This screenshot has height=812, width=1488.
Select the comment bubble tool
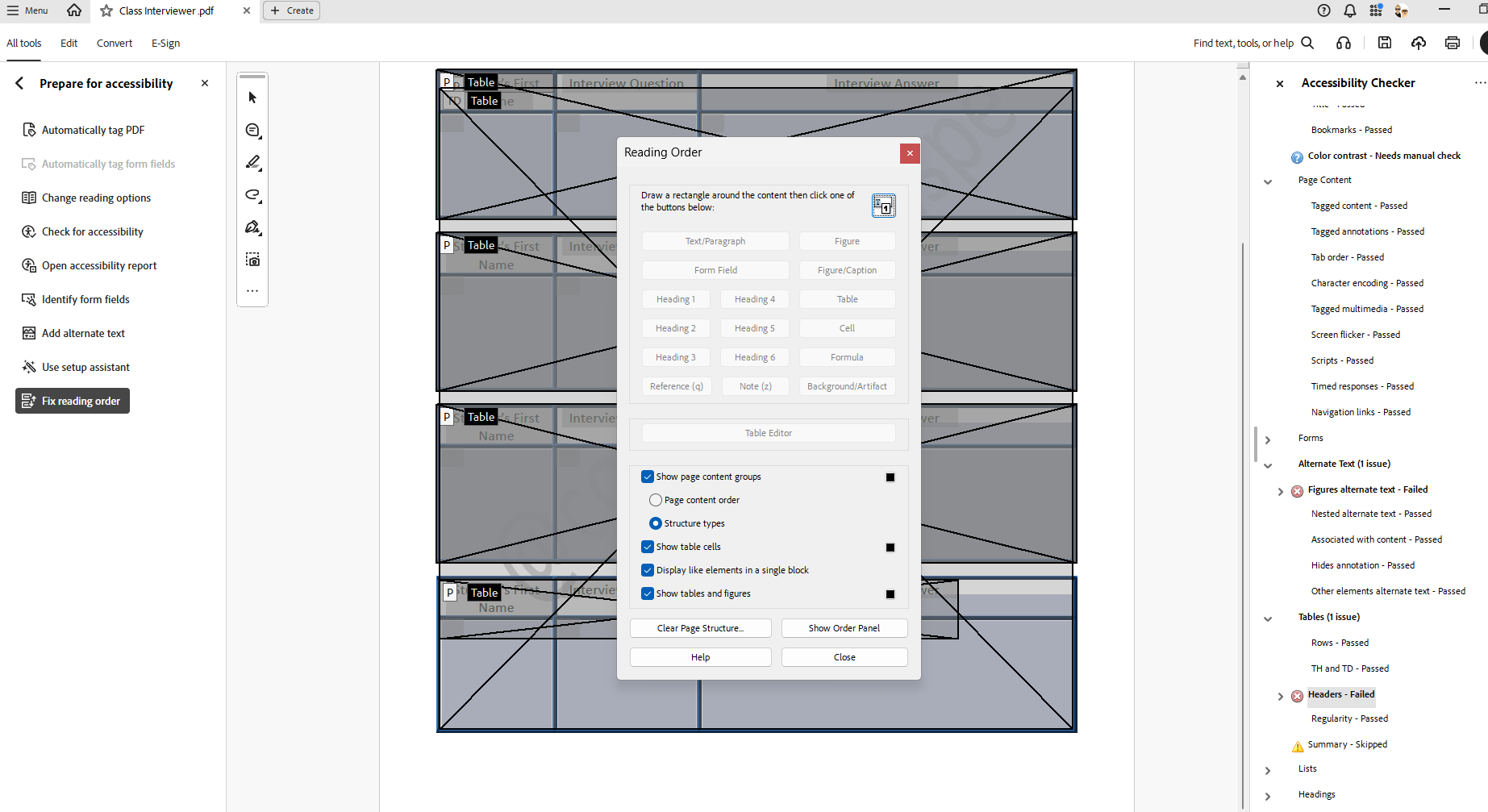click(252, 130)
